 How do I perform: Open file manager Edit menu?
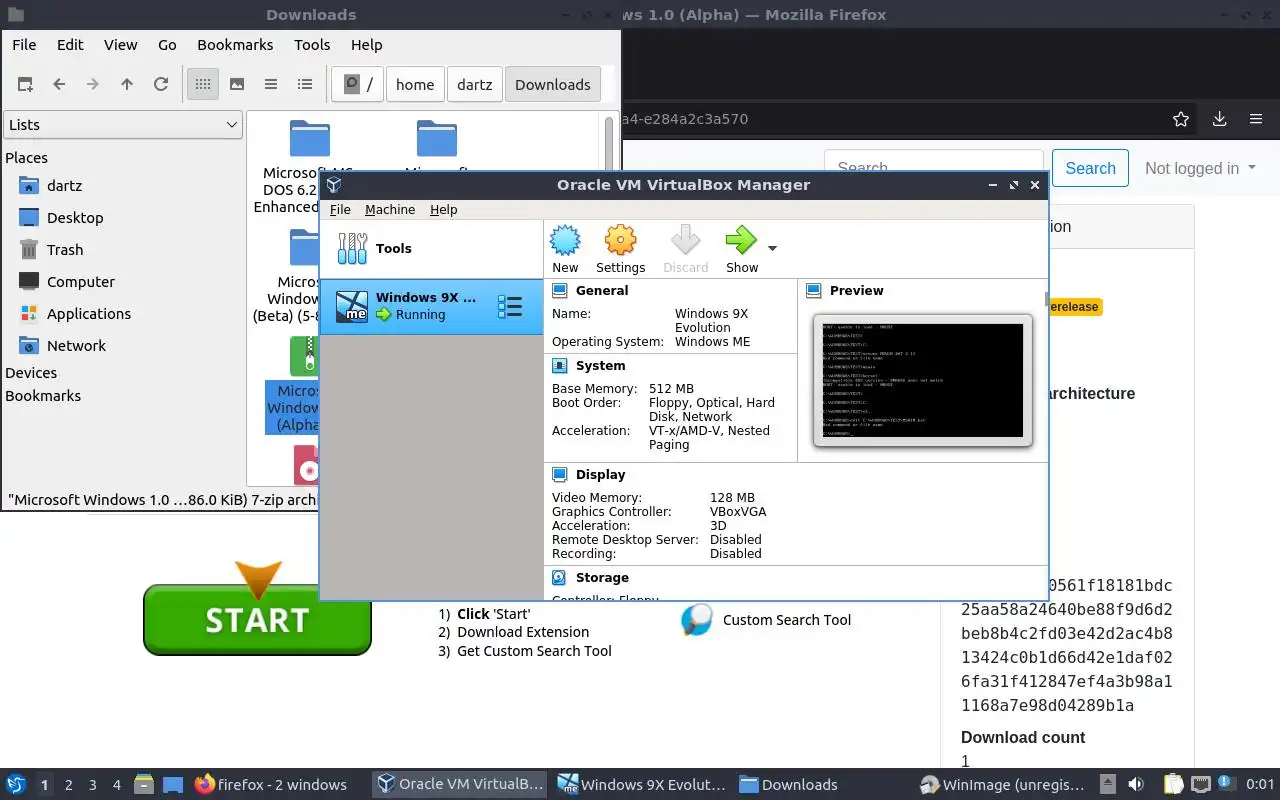70,45
